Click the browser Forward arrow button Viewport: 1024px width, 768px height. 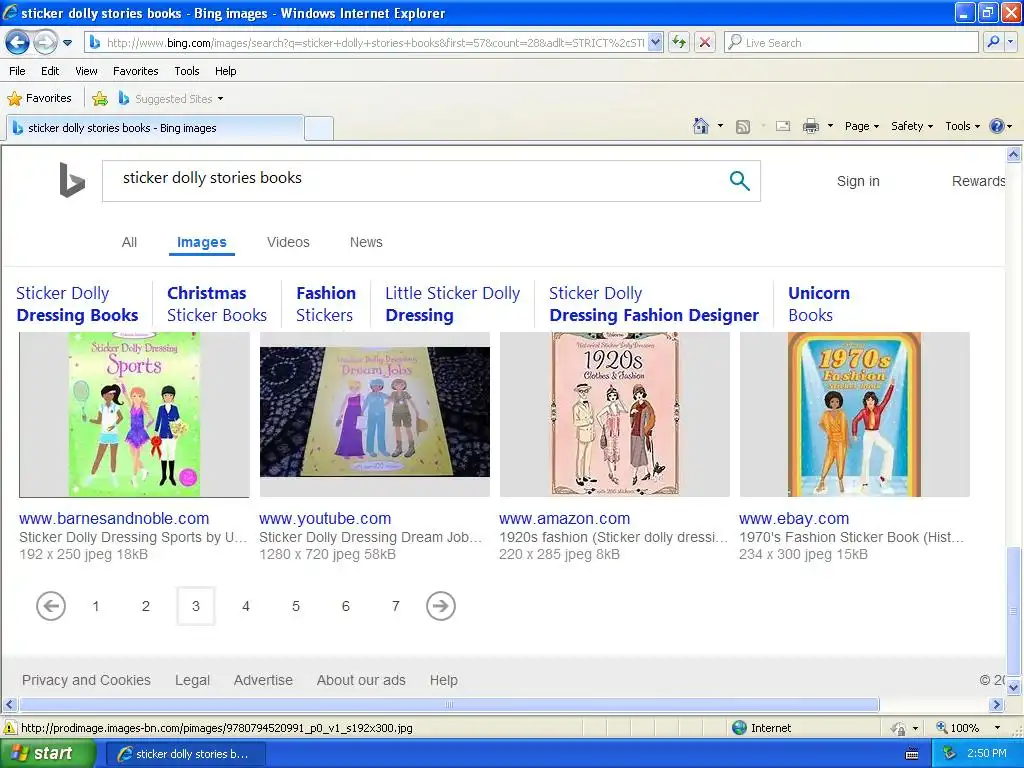pos(45,42)
